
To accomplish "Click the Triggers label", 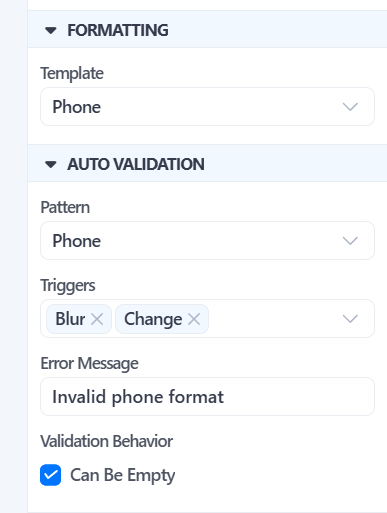I will tap(68, 286).
